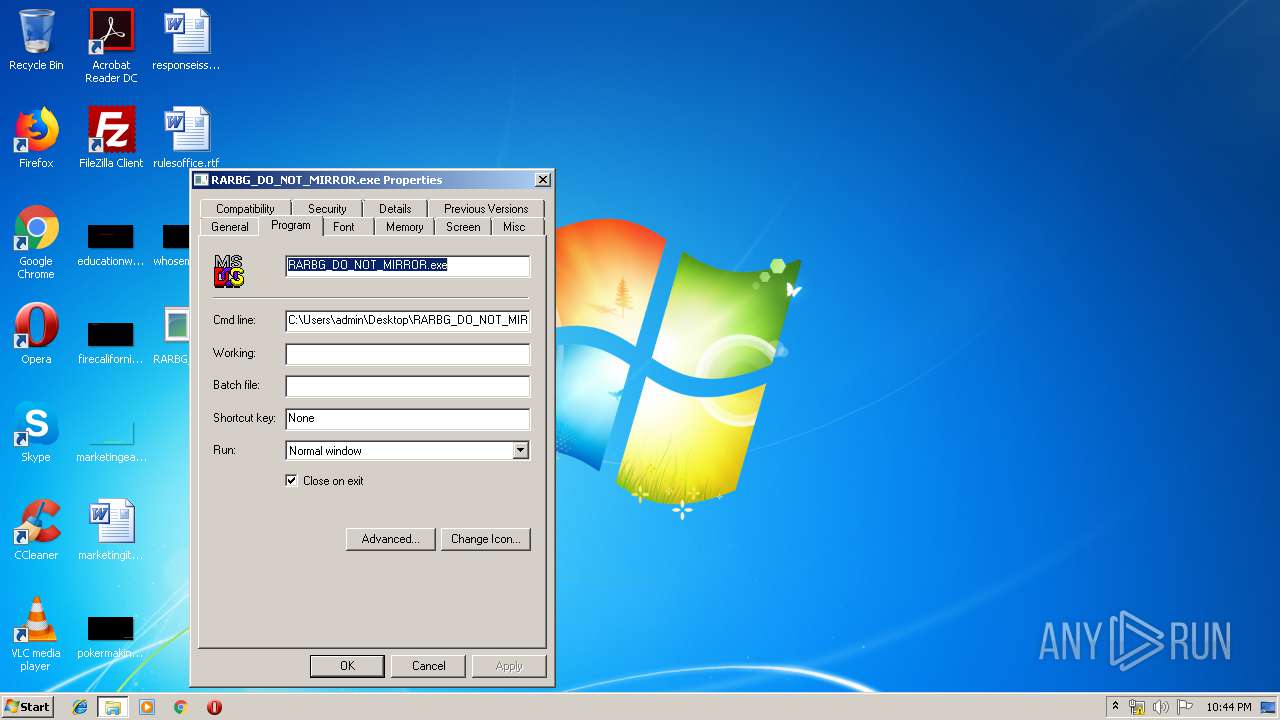
Task: Open Internet Explorer from the taskbar
Action: [80, 707]
